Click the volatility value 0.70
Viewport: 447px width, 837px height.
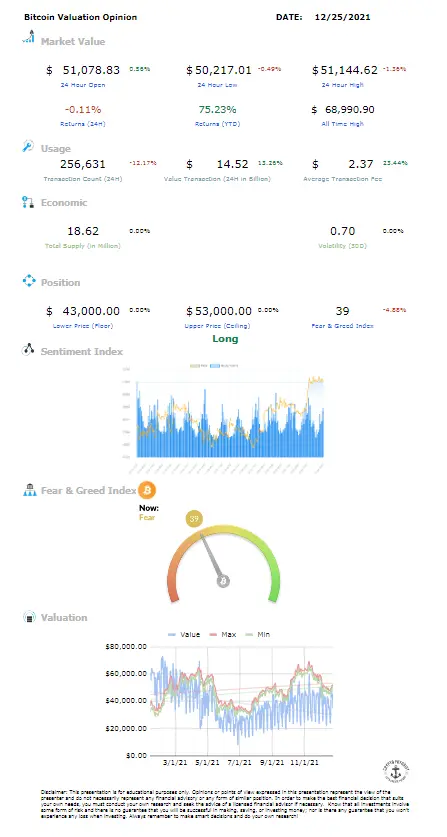click(x=342, y=231)
